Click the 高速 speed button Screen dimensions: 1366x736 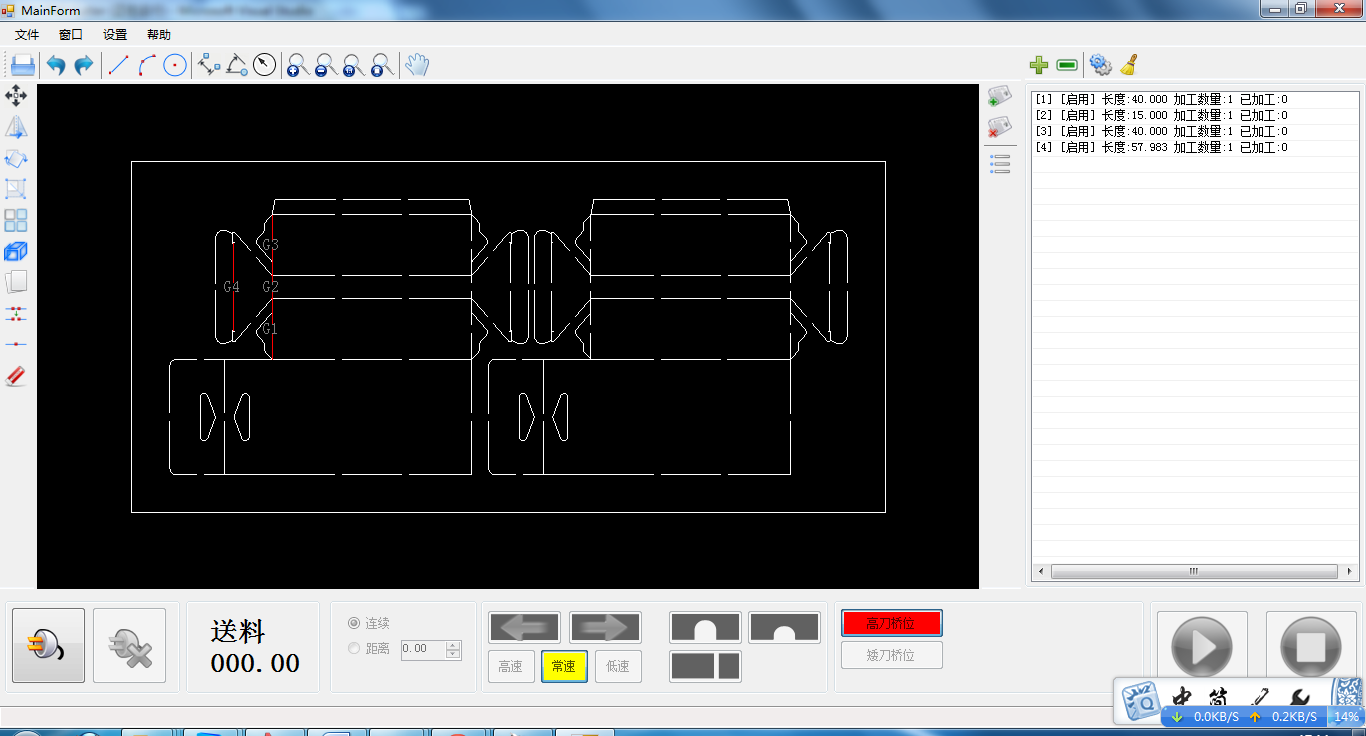tap(511, 666)
